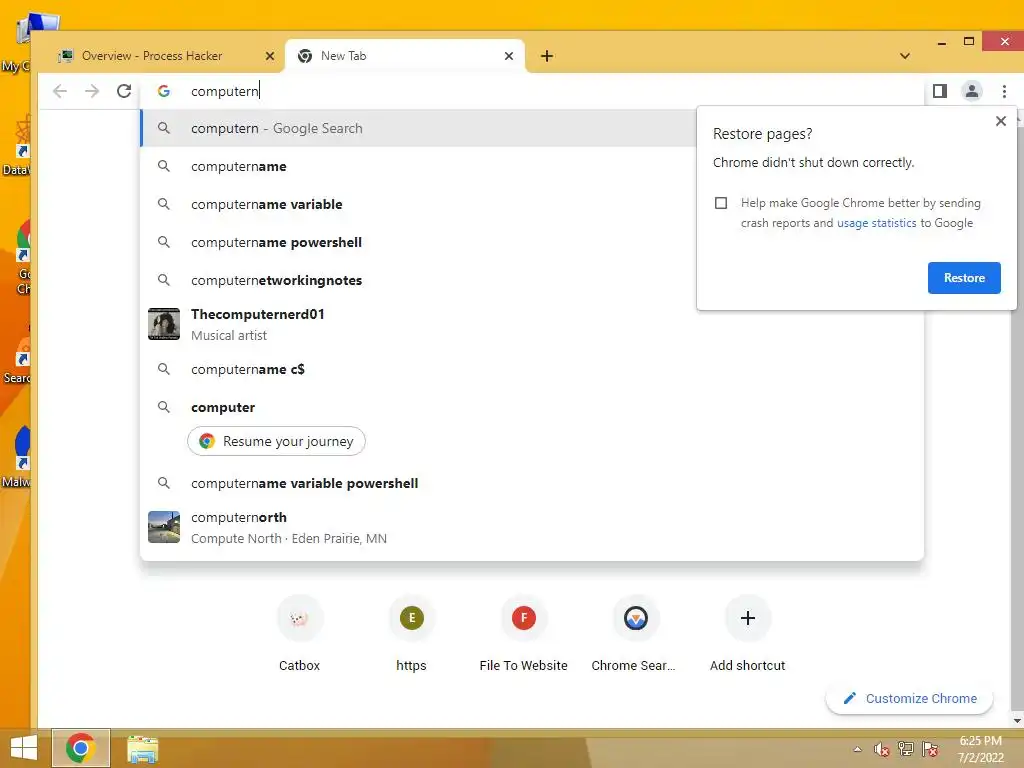Open the usage statistics link

[x=876, y=223]
